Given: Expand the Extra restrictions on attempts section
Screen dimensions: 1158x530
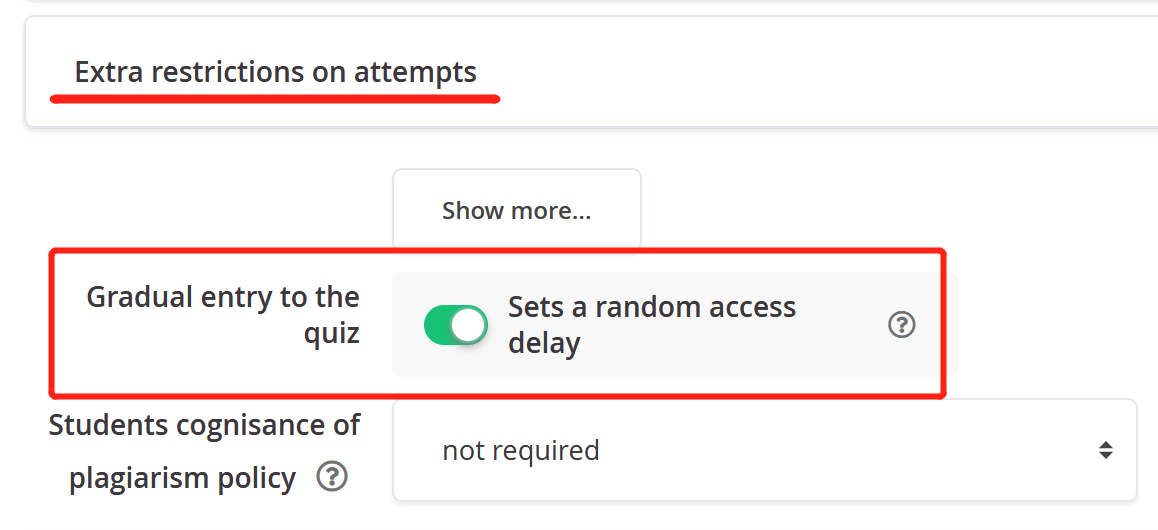Looking at the screenshot, I should tap(275, 72).
